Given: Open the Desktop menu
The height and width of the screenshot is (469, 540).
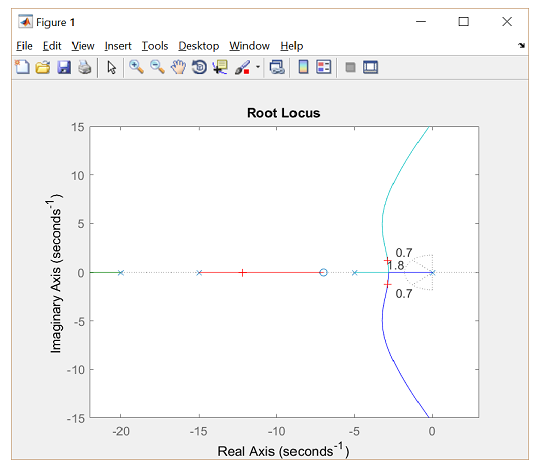Looking at the screenshot, I should pyautogui.click(x=199, y=46).
